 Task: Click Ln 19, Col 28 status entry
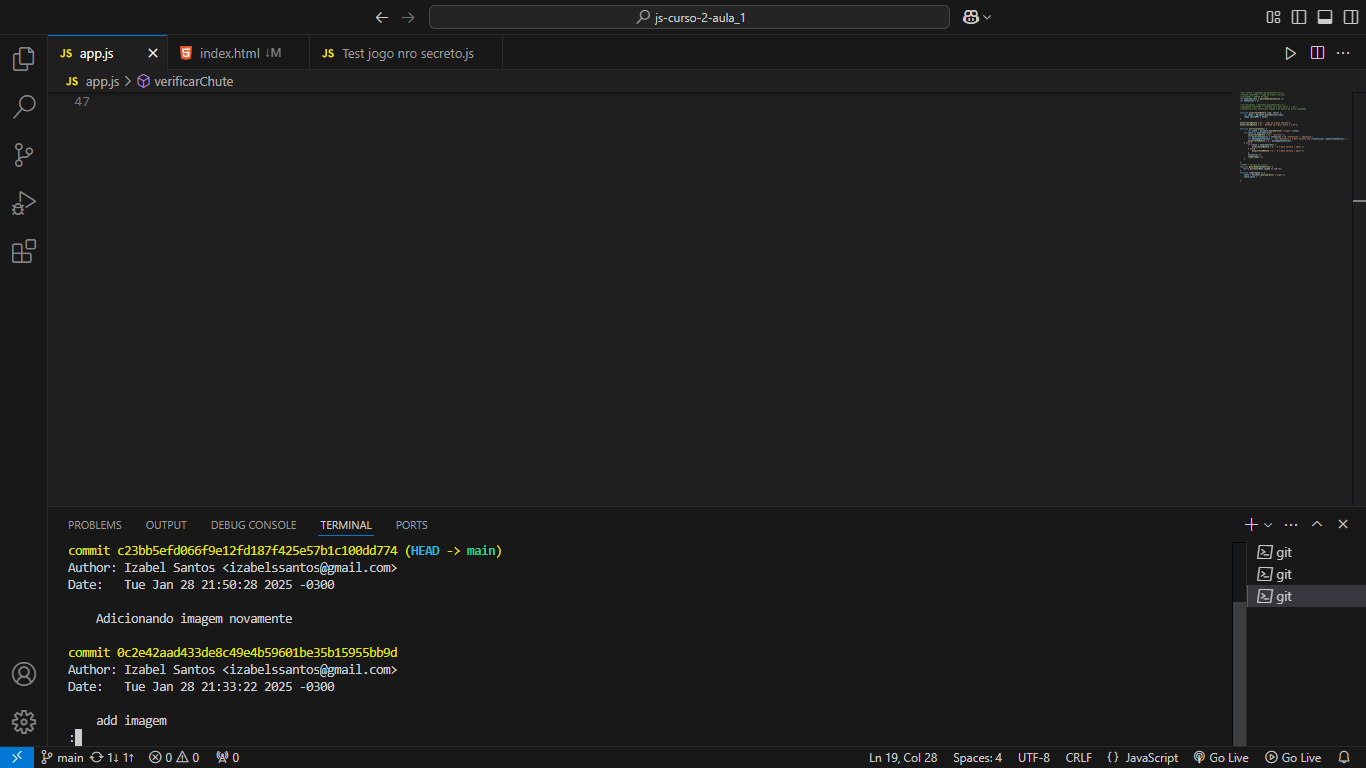[903, 757]
